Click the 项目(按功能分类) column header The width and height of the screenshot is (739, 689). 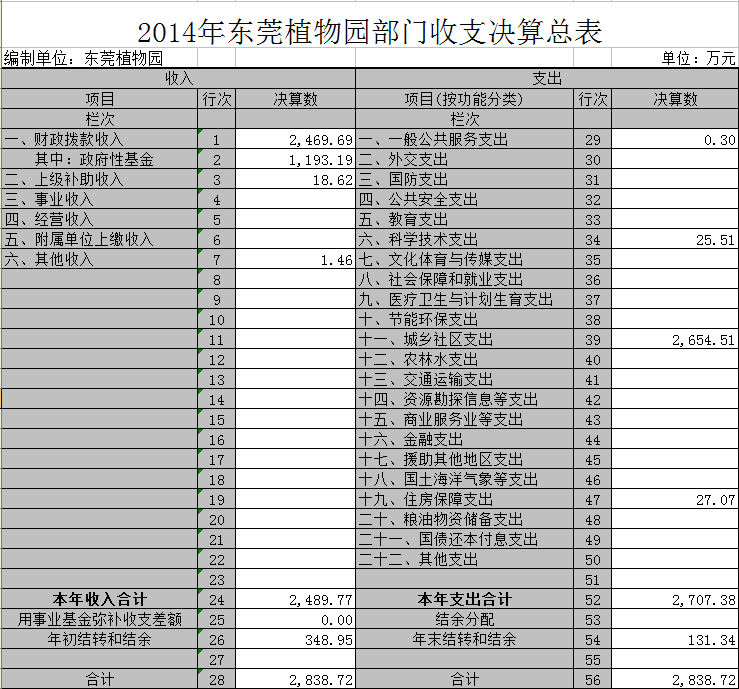coord(464,99)
